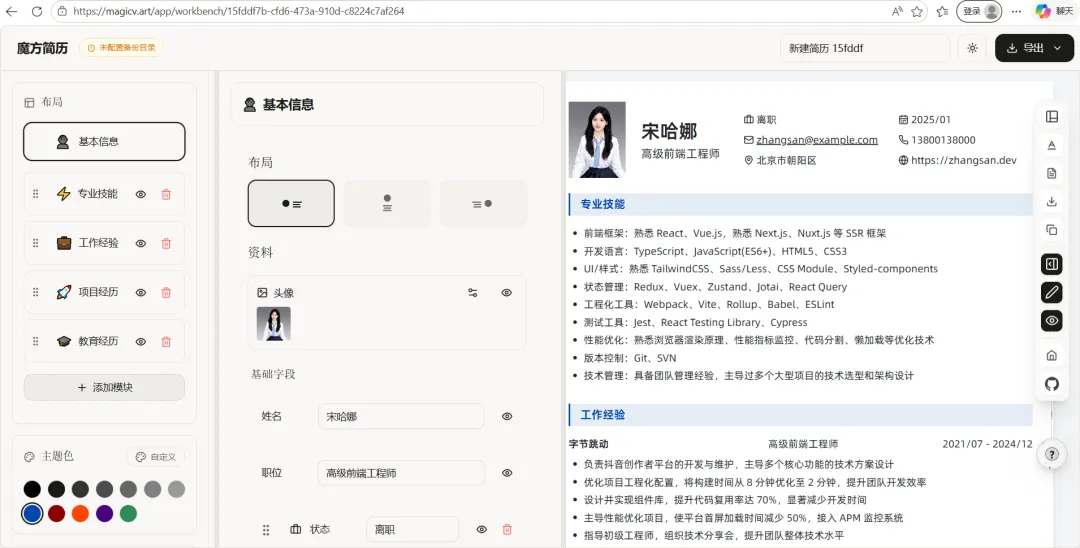This screenshot has height=548, width=1080.
Task: Click the layout panel toggle icon in right toolbar
Action: (x=1051, y=116)
